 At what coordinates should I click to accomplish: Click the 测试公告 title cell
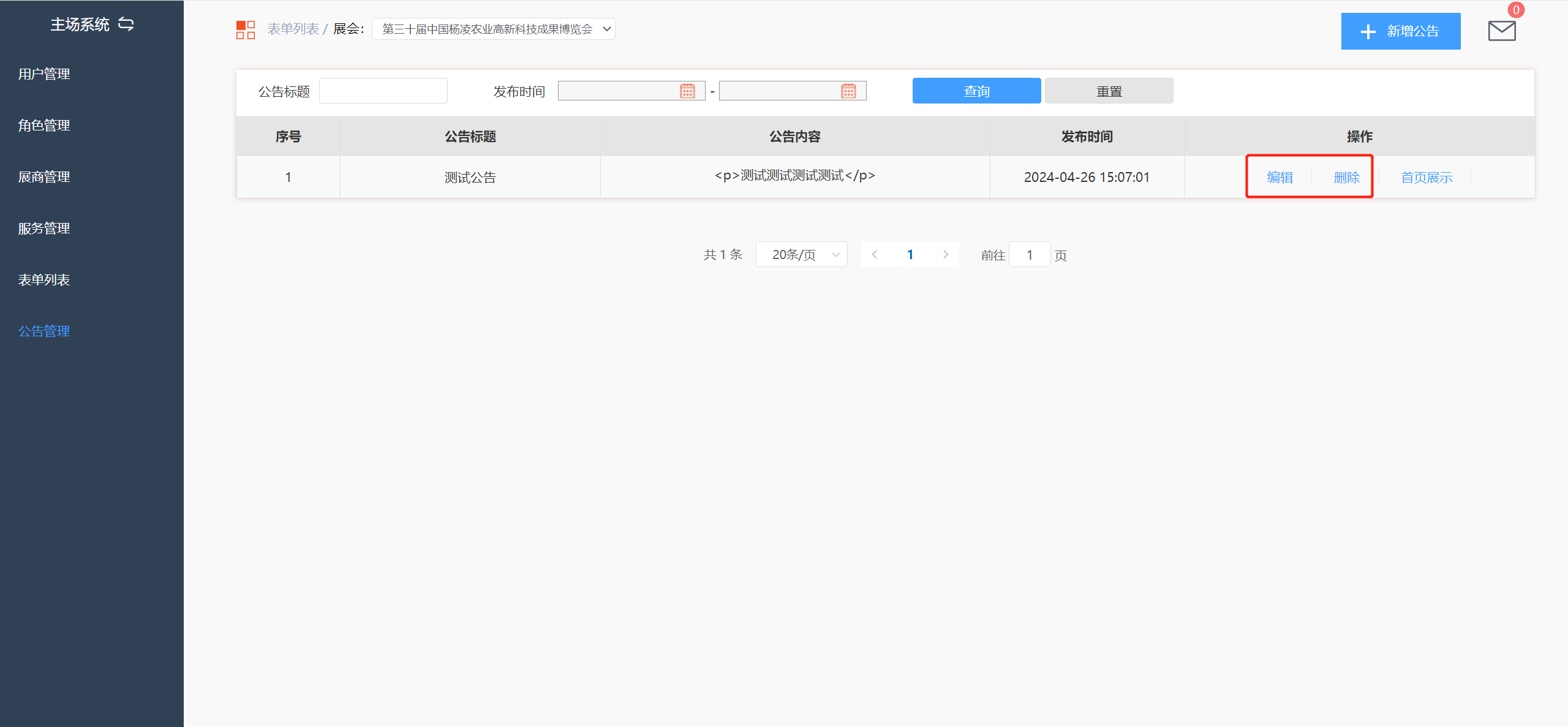point(470,178)
